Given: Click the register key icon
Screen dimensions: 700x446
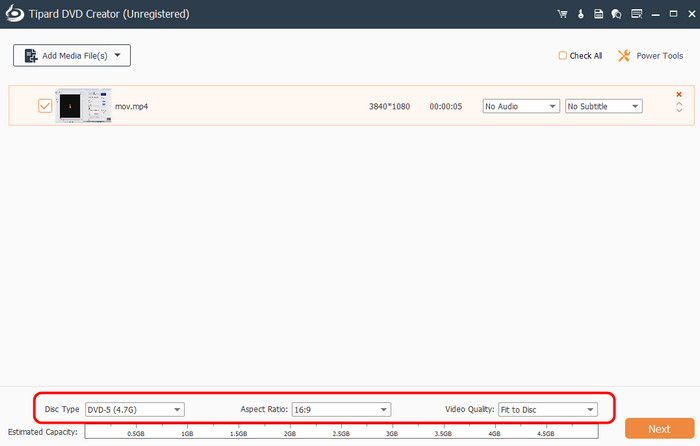Looking at the screenshot, I should tap(580, 14).
